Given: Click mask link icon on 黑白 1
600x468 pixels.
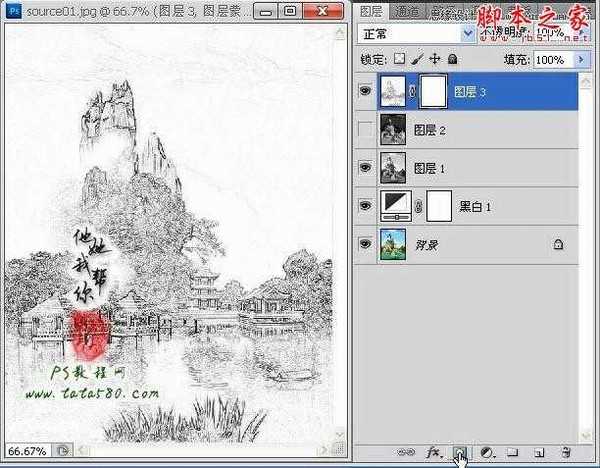Looking at the screenshot, I should 419,207.
